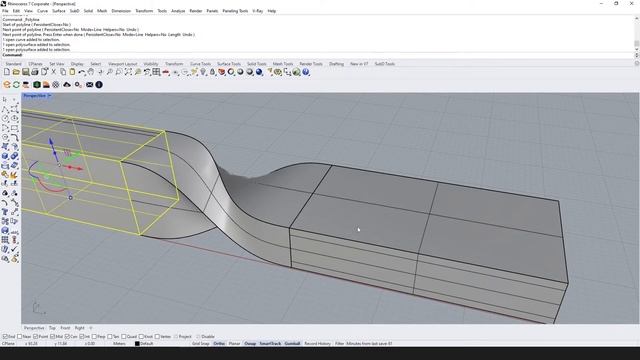Click the CPlane label in status bar
Viewport: 640px width, 360px height.
8,344
